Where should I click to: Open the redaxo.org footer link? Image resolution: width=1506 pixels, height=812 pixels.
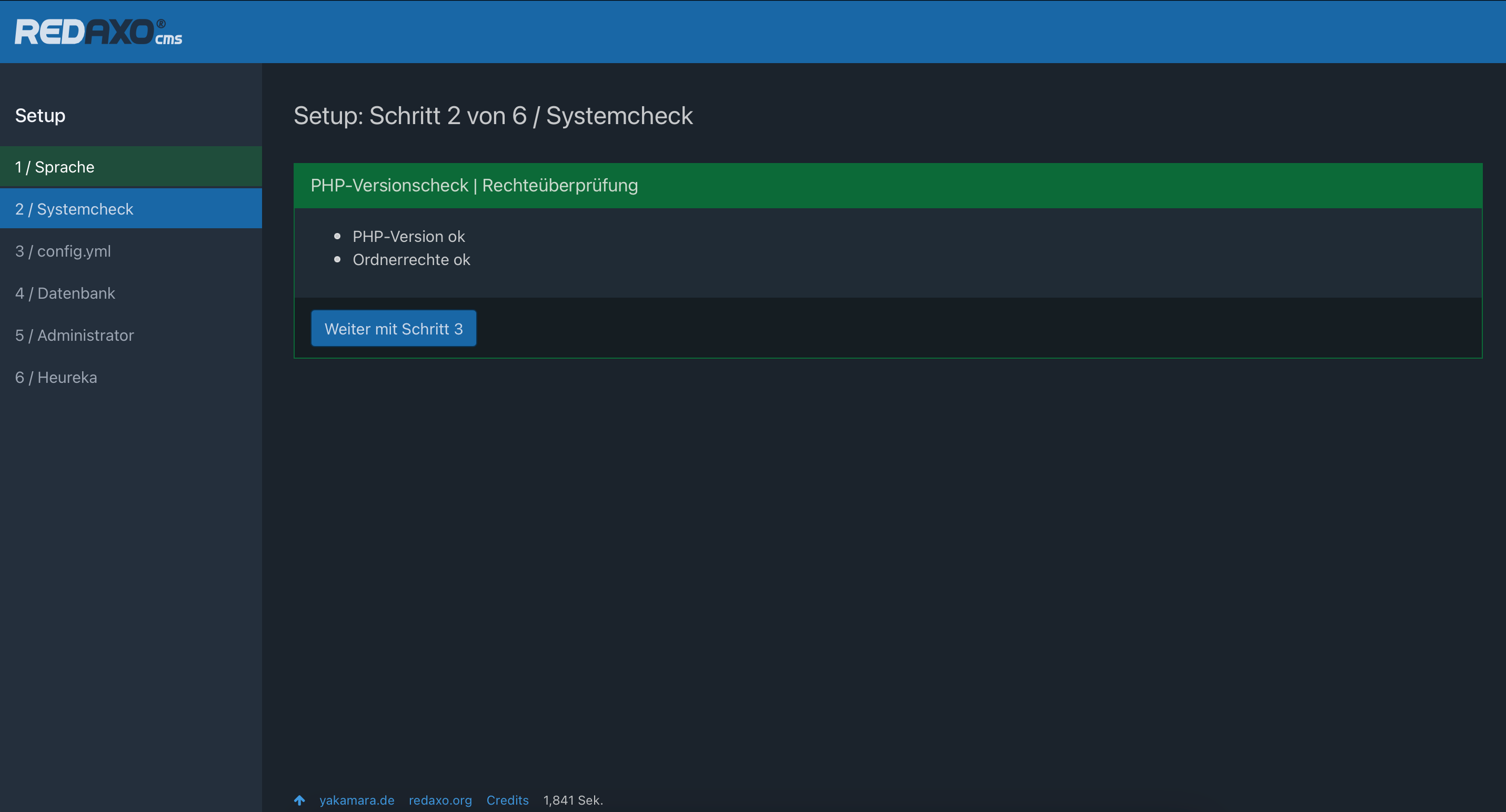(x=440, y=800)
